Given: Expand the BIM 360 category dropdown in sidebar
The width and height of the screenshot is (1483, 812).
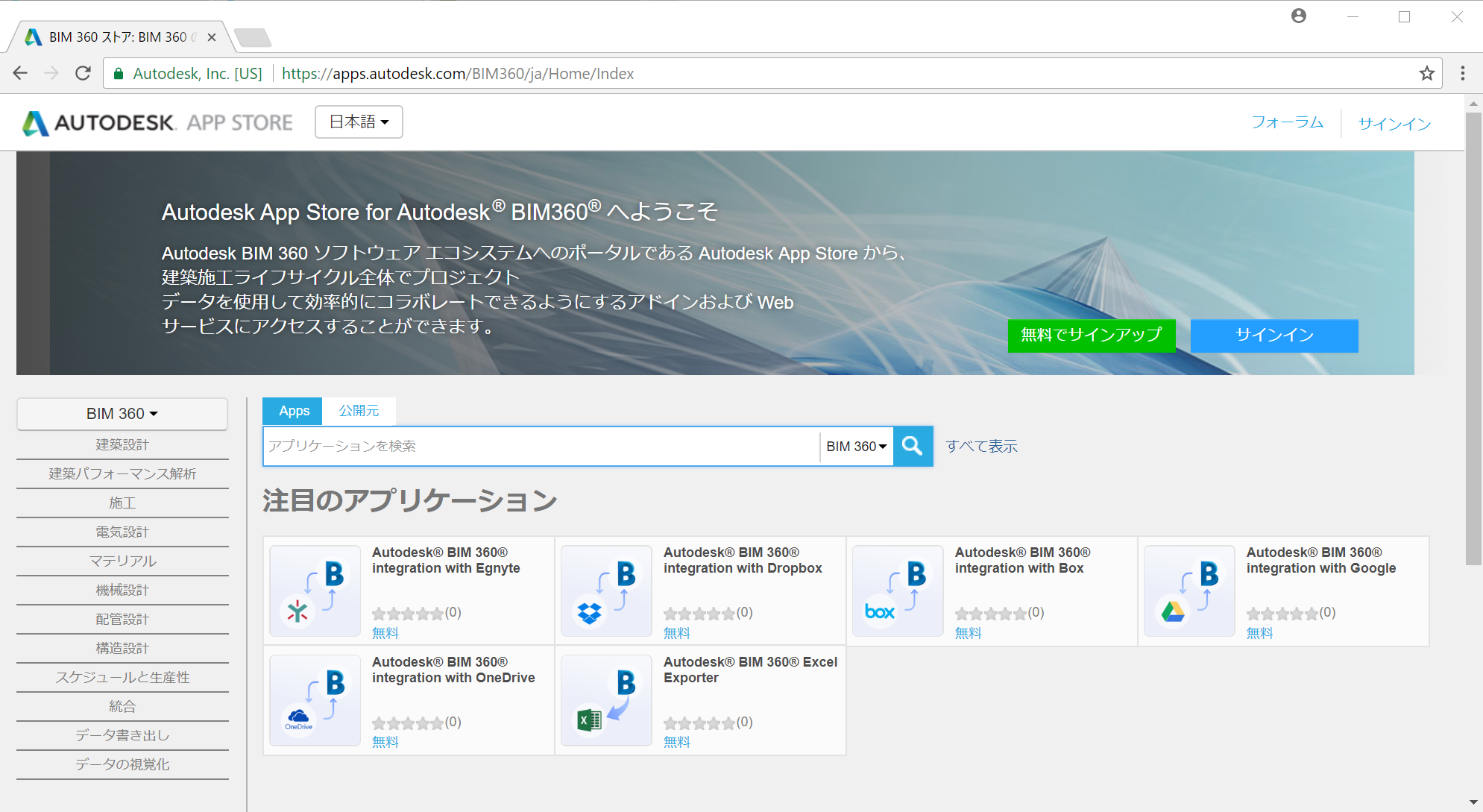Looking at the screenshot, I should [122, 414].
